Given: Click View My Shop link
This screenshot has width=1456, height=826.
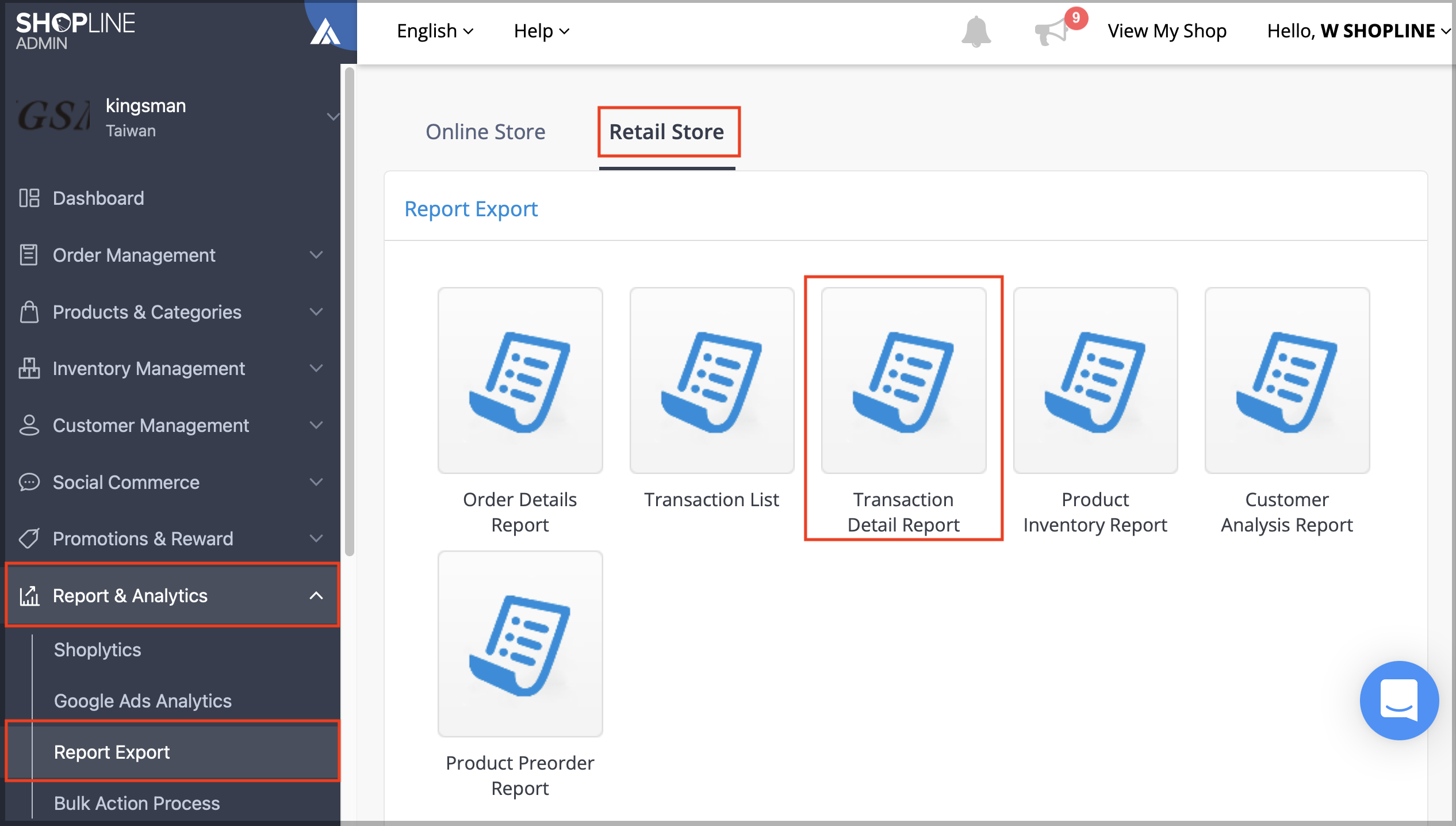Looking at the screenshot, I should pos(1167,31).
